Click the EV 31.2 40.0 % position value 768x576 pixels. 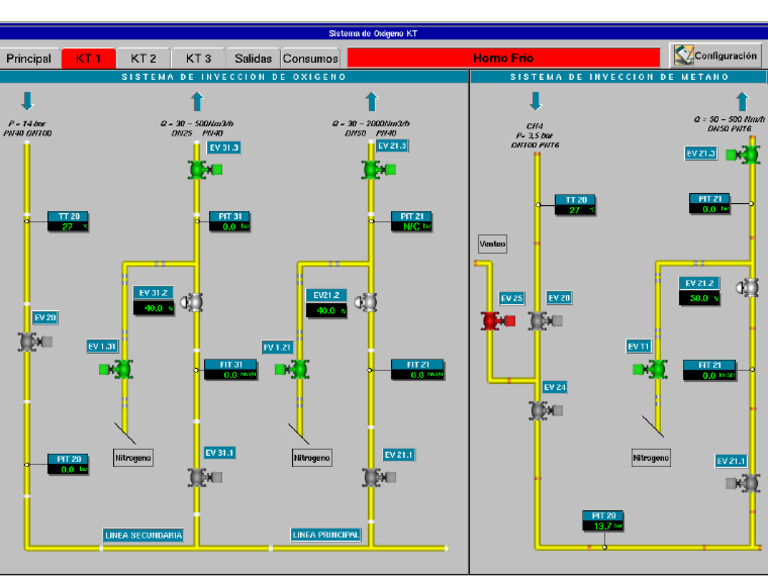(154, 308)
